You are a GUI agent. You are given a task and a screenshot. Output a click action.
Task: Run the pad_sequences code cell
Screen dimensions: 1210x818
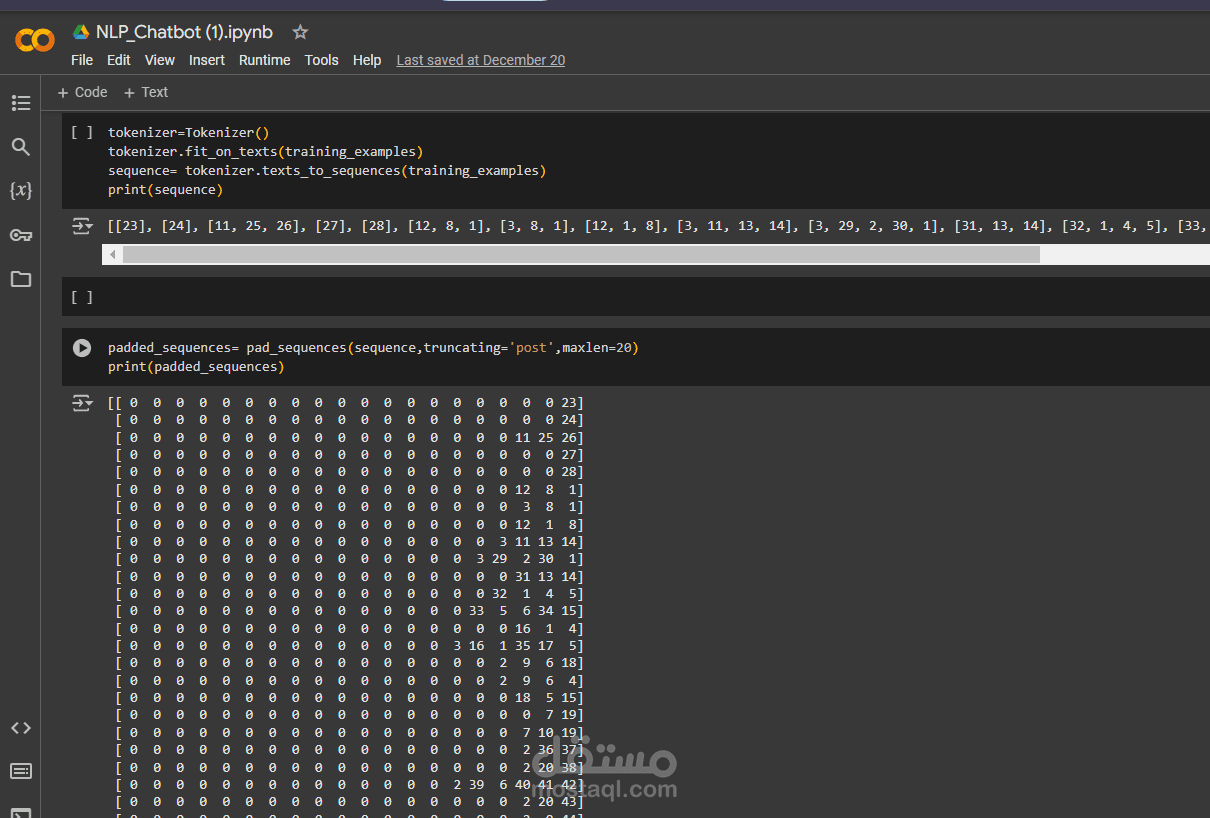click(82, 348)
